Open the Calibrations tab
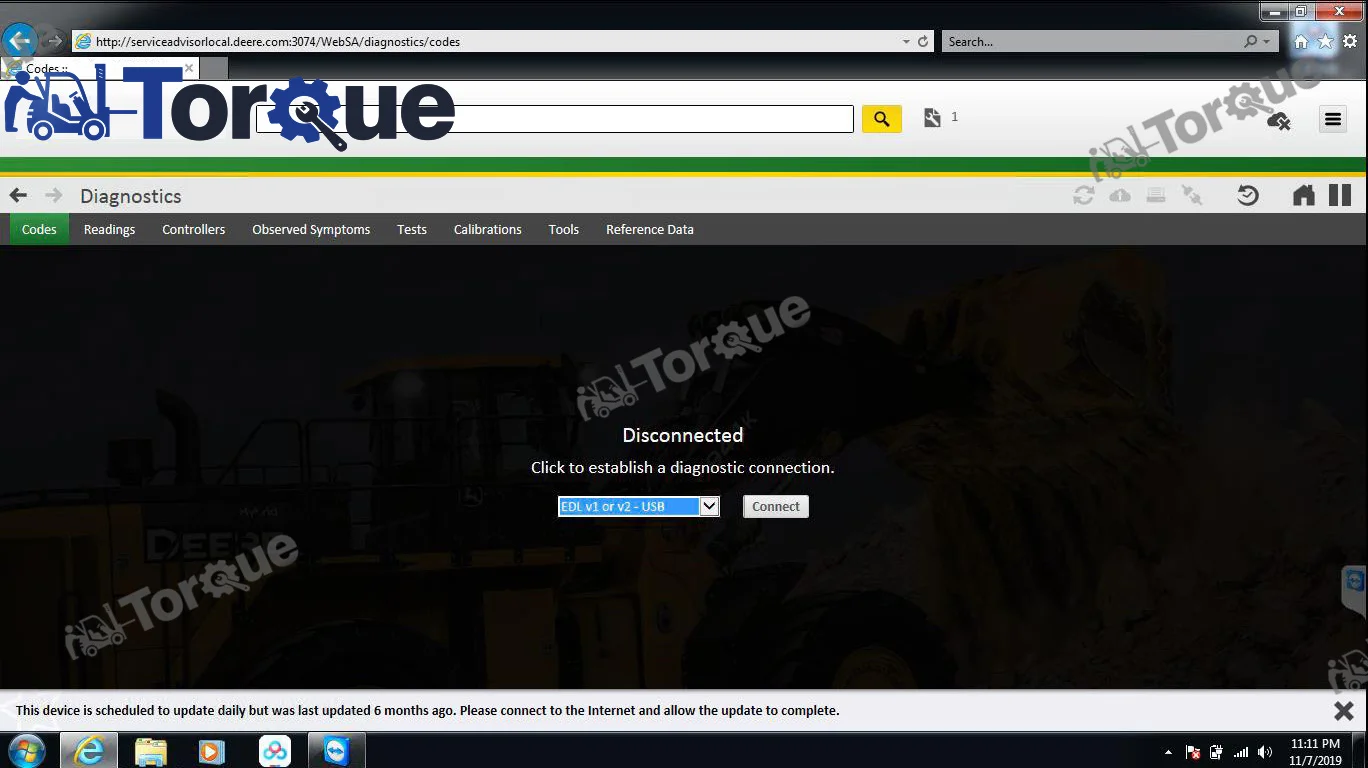Viewport: 1368px width, 768px height. click(488, 229)
